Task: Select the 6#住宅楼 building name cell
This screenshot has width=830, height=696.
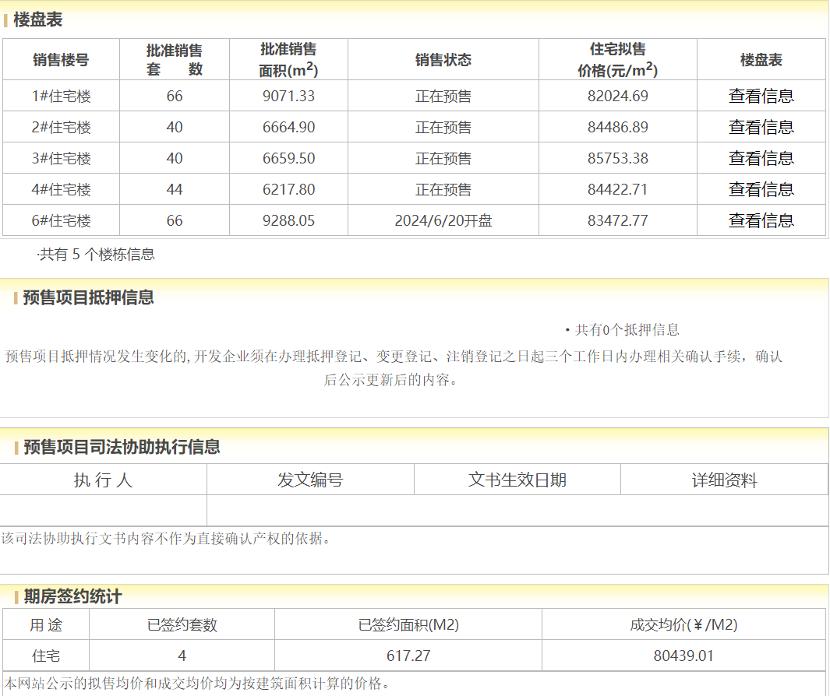Action: (x=61, y=220)
